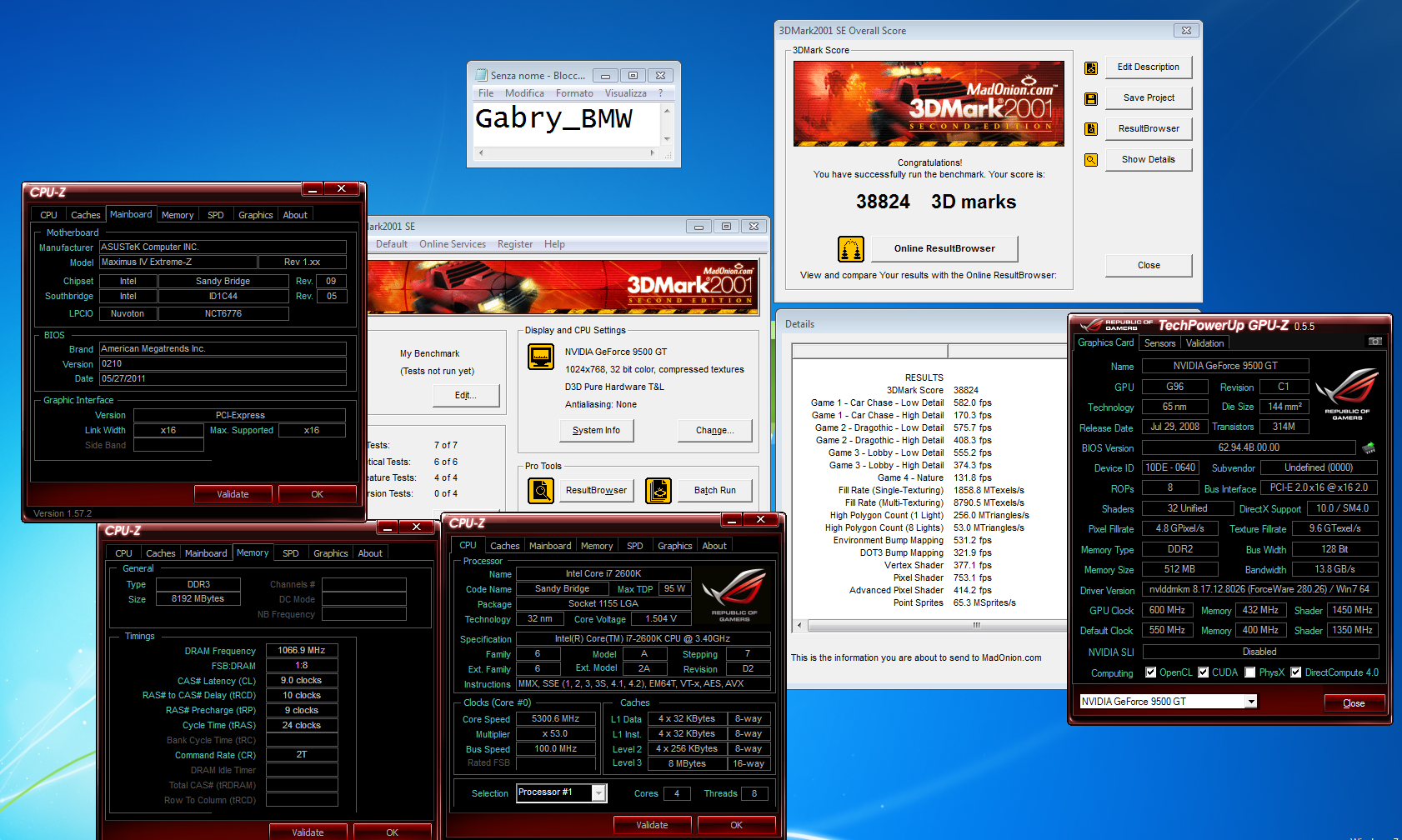Select Graphics Card tab in GPU-Z
The width and height of the screenshot is (1402, 840).
tap(1105, 342)
